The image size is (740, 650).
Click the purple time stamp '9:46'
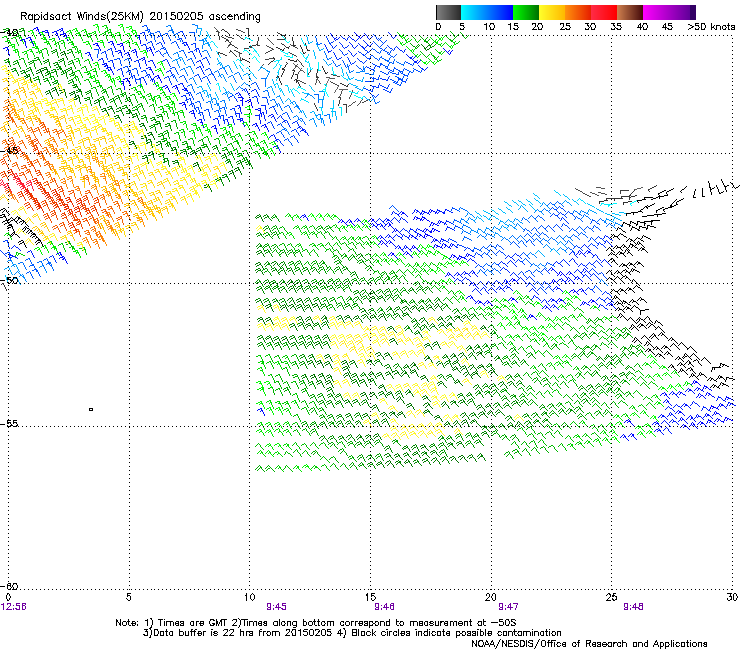click(x=384, y=607)
